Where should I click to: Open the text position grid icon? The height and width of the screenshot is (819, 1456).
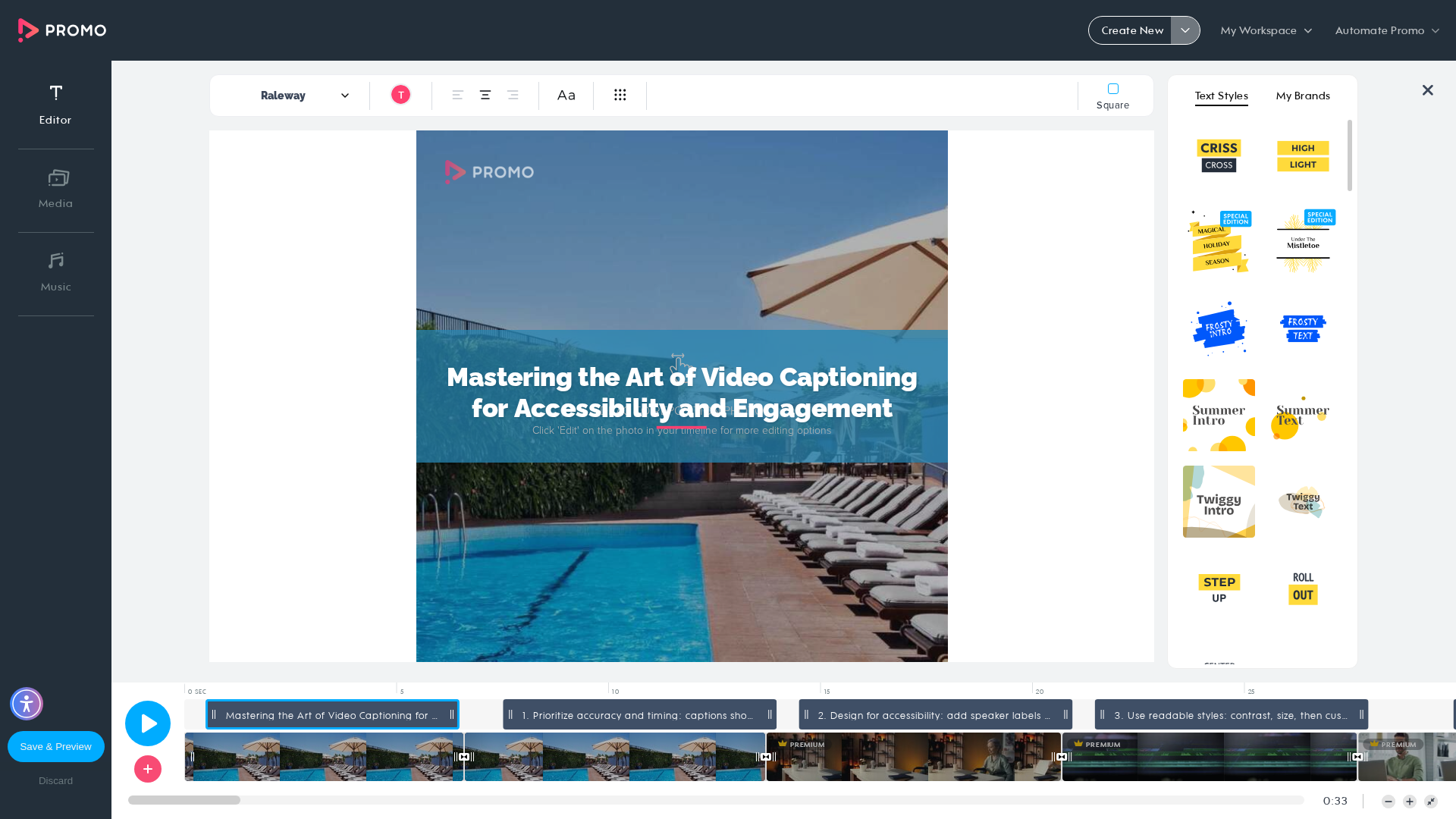[x=620, y=95]
